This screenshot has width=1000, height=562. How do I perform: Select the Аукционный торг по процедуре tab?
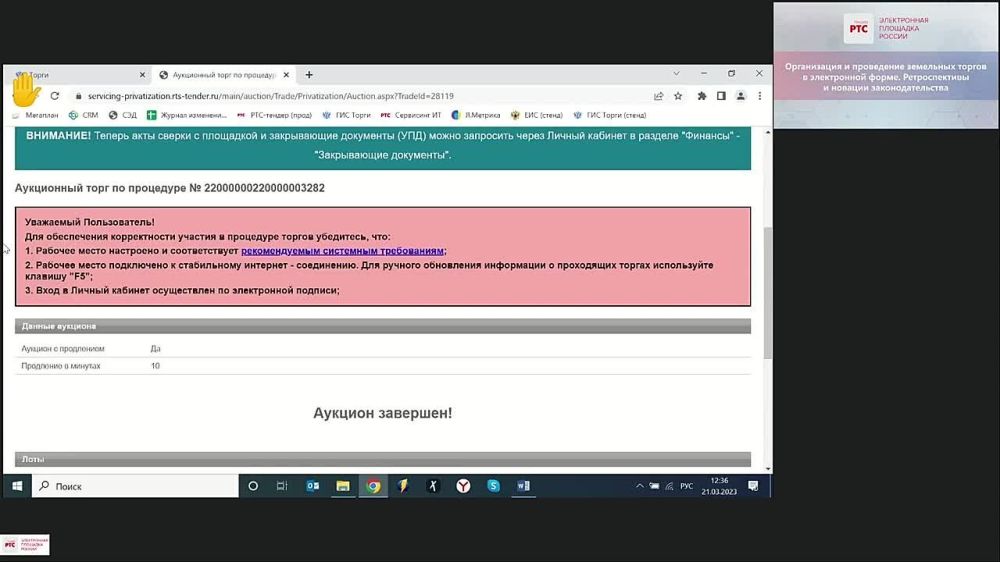tap(224, 75)
